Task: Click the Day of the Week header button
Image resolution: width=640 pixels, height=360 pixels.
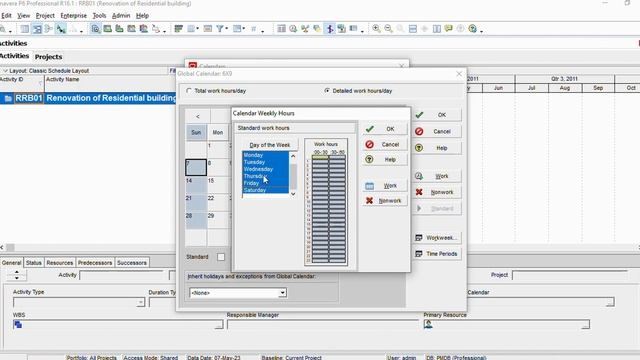Action: pyautogui.click(x=270, y=145)
